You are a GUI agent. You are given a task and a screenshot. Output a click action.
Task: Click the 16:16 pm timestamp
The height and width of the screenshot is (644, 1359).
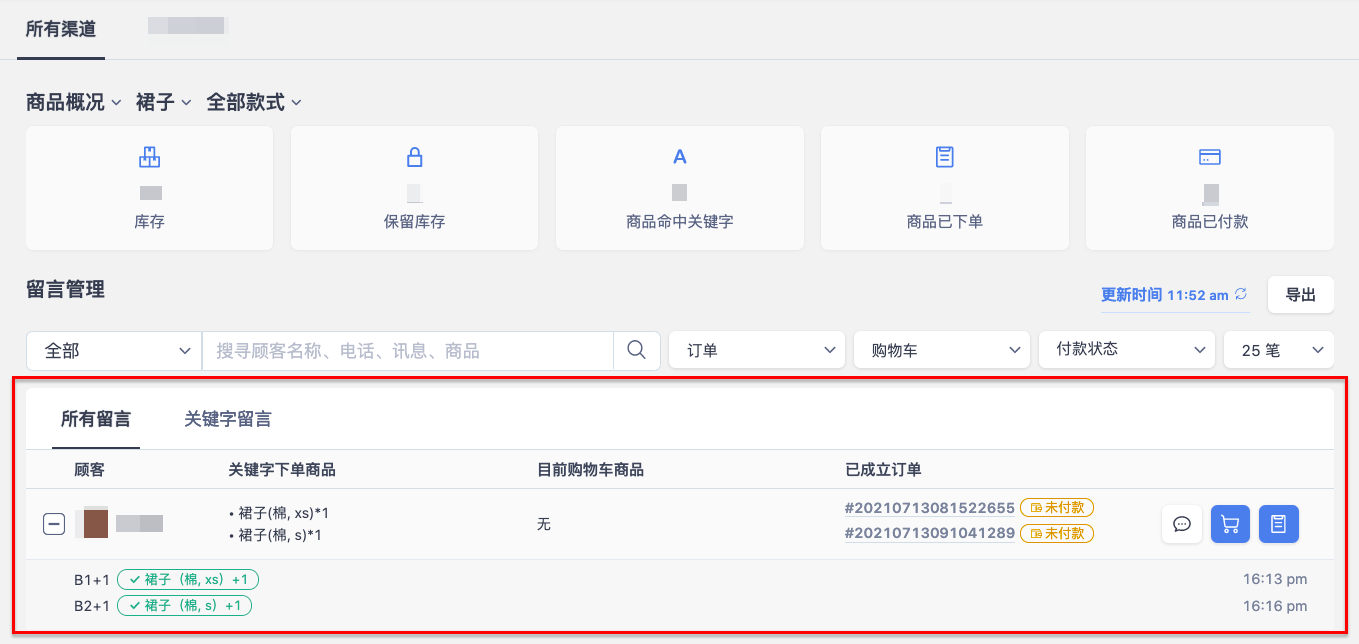[x=1275, y=605]
